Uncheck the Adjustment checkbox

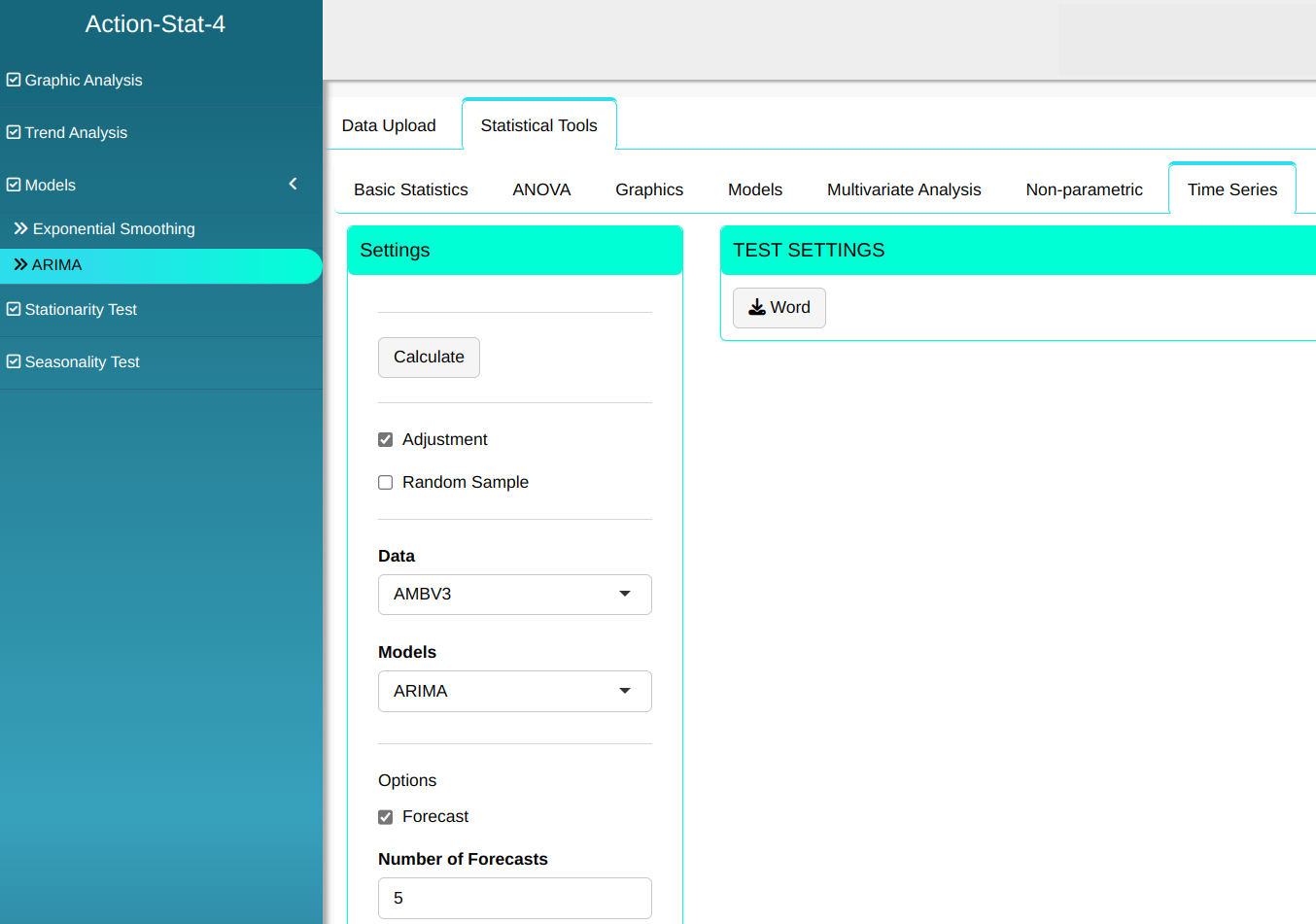click(386, 440)
